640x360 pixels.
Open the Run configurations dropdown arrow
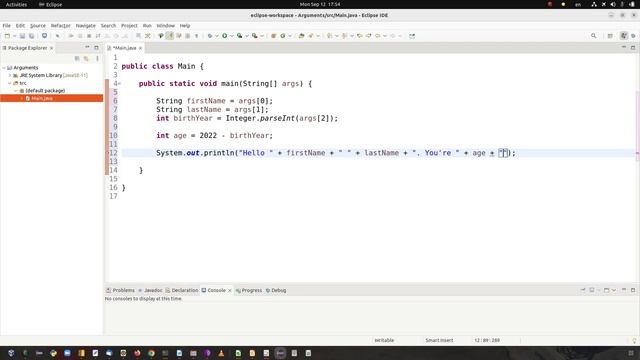(232, 36)
